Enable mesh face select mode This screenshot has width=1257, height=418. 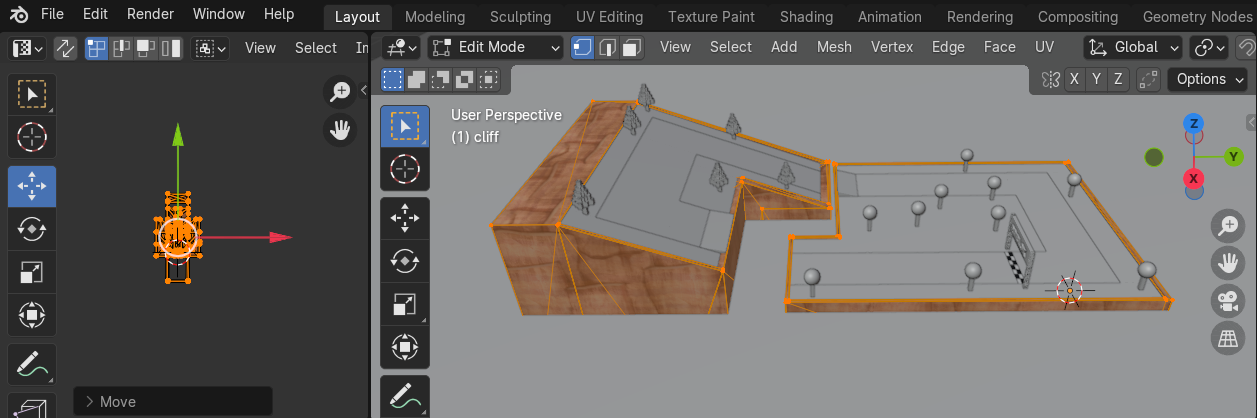point(632,47)
